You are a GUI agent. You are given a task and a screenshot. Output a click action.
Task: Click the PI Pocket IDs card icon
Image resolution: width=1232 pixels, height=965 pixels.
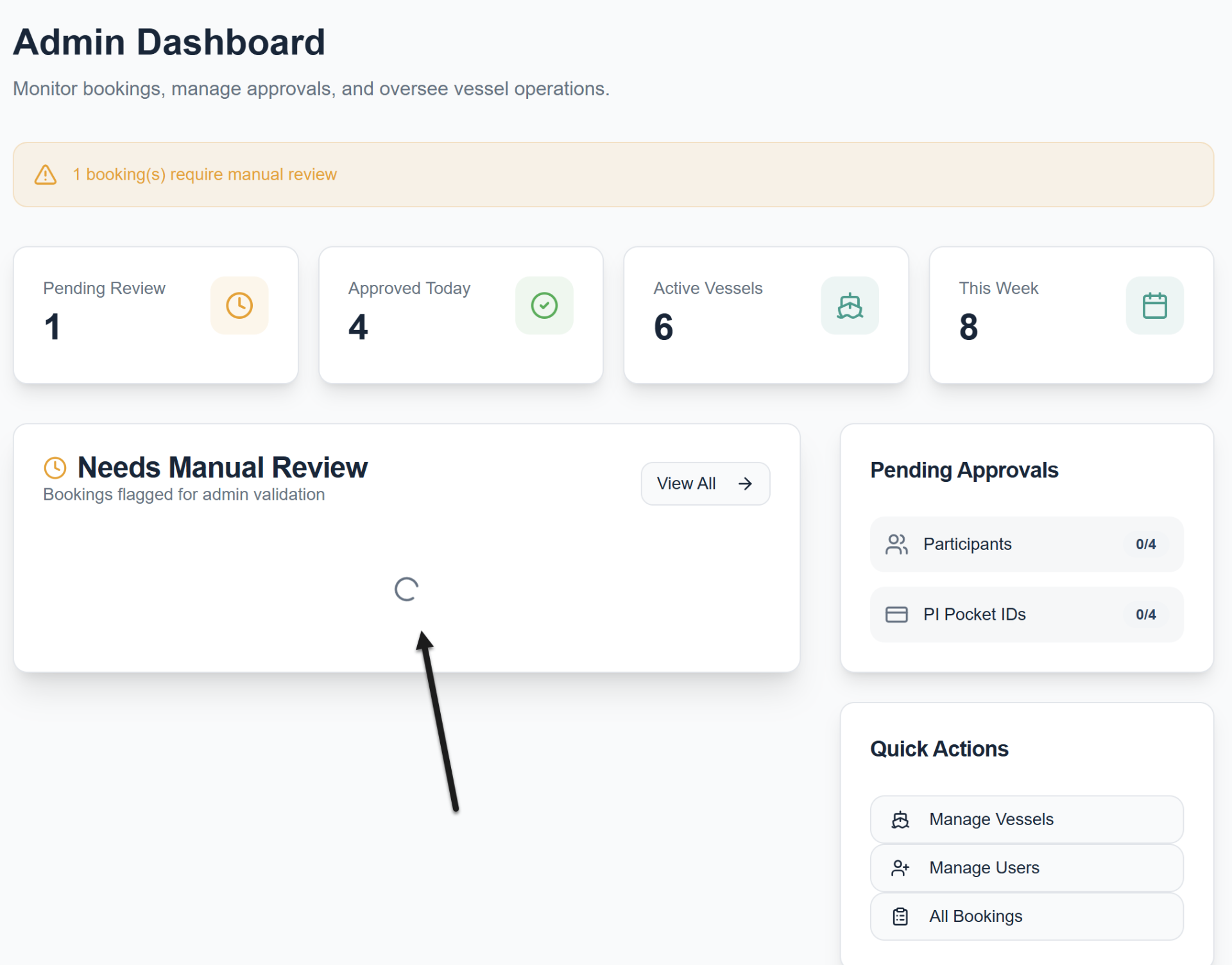pos(896,615)
